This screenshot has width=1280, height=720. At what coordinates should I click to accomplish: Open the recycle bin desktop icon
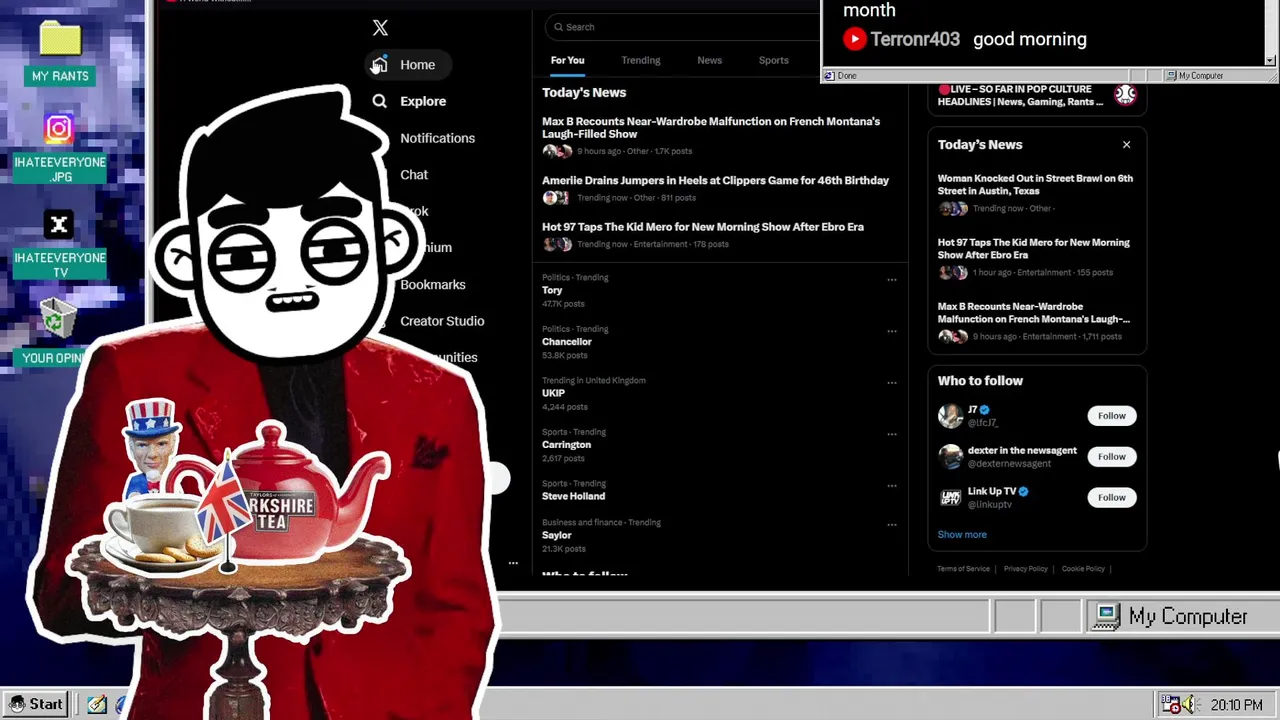pos(58,318)
